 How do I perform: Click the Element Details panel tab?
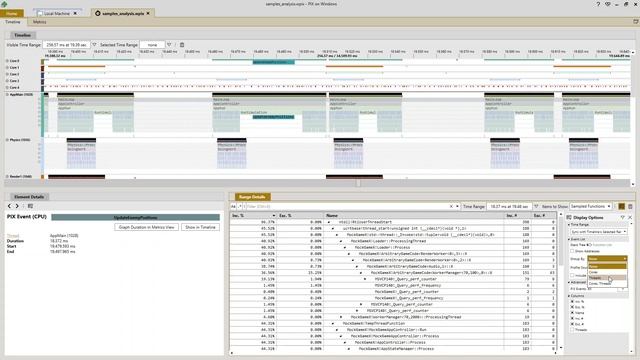coord(29,197)
